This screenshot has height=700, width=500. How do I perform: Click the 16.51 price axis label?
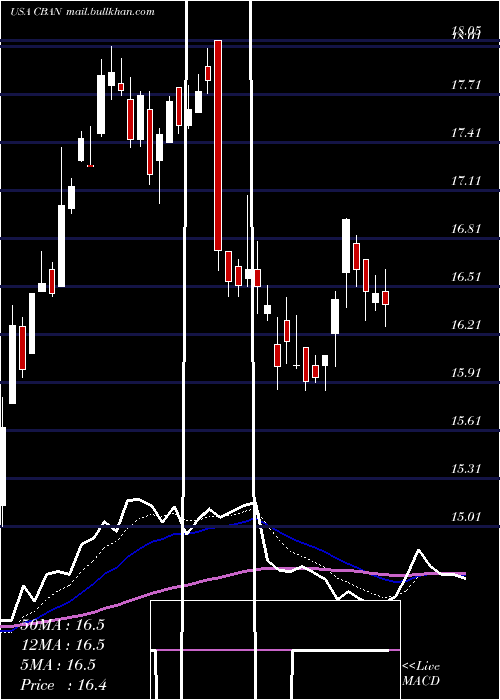coord(466,276)
